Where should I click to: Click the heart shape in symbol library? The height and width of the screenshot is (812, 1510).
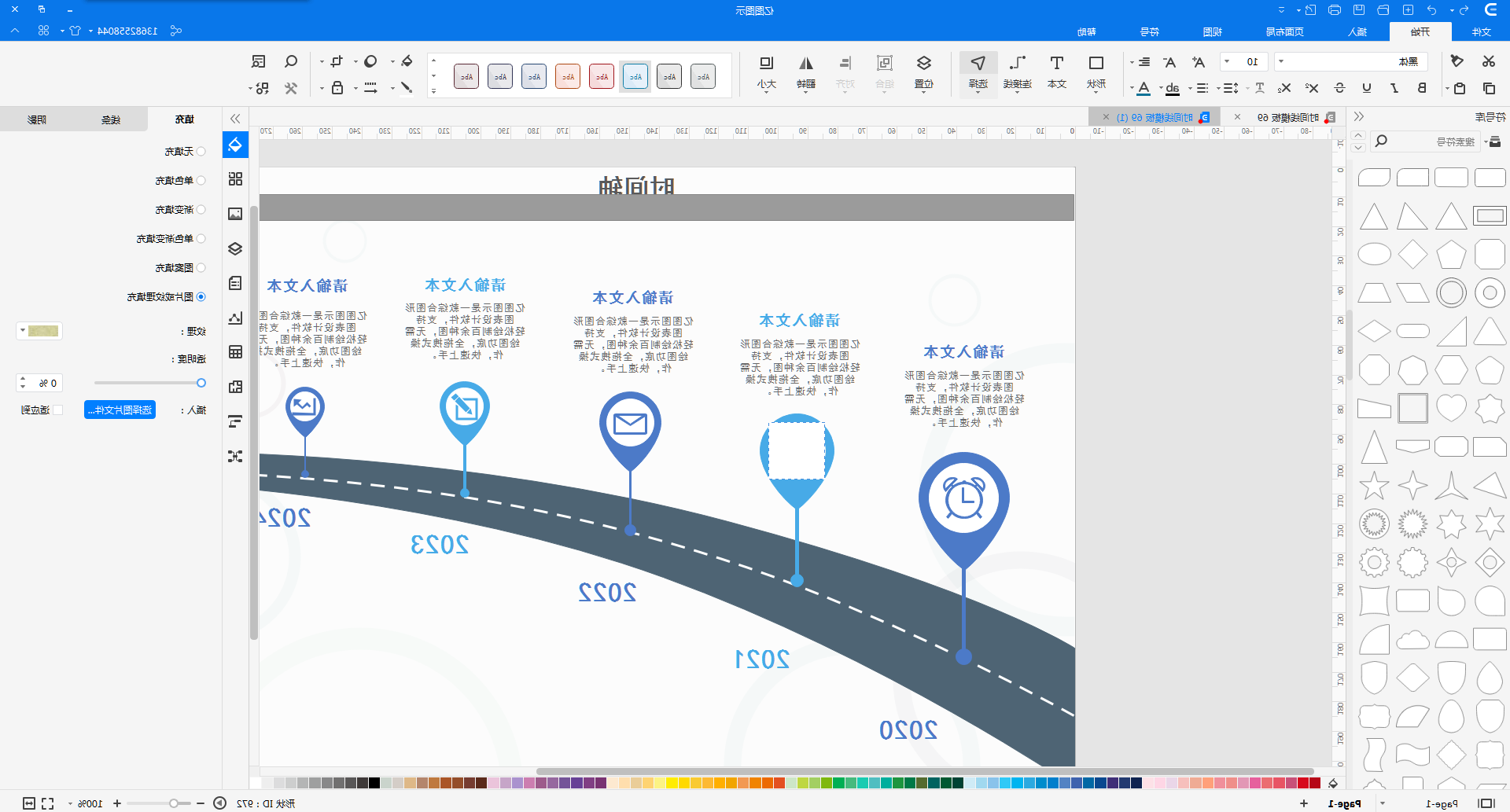click(1451, 408)
